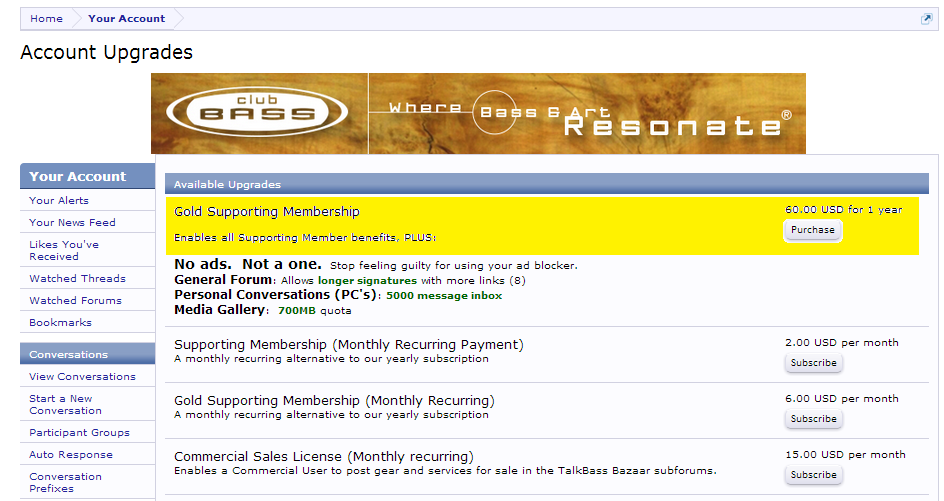This screenshot has height=501, width=944.
Task: Click the Conversations sidebar heading
Action: pyautogui.click(x=87, y=354)
